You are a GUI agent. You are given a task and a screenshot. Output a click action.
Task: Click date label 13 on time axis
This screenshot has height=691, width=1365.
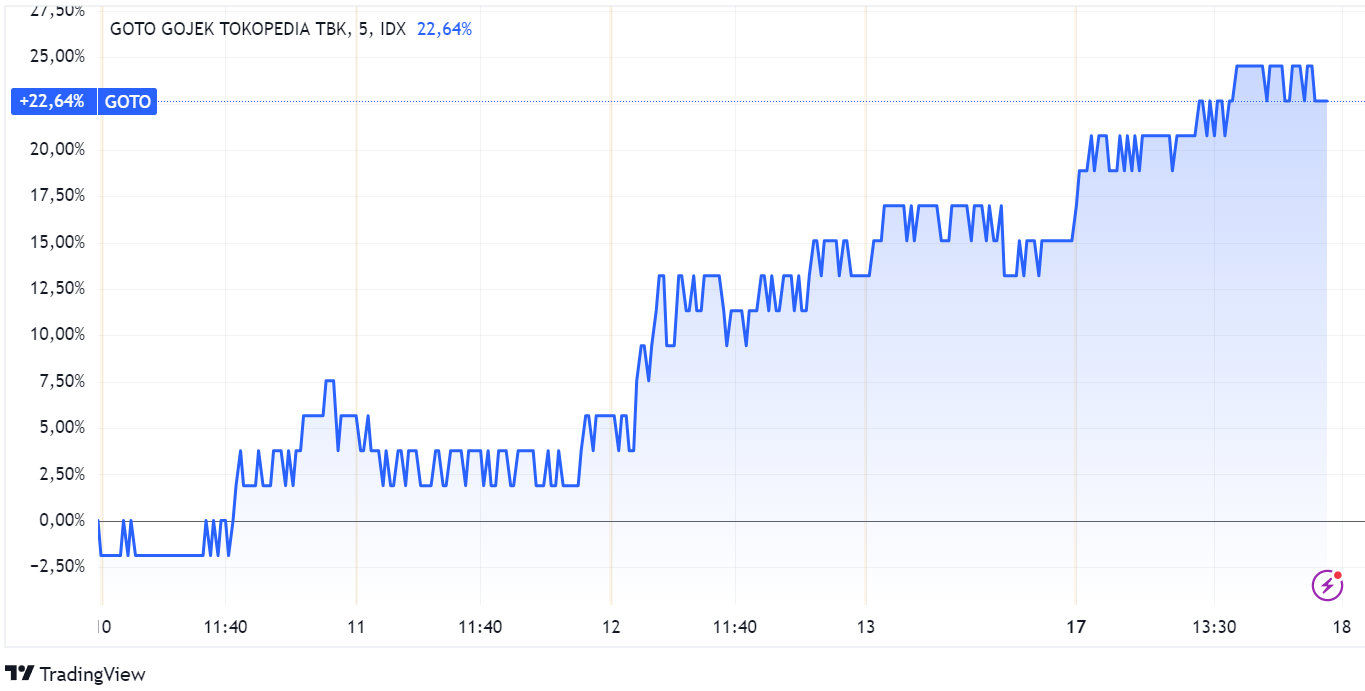tap(866, 627)
